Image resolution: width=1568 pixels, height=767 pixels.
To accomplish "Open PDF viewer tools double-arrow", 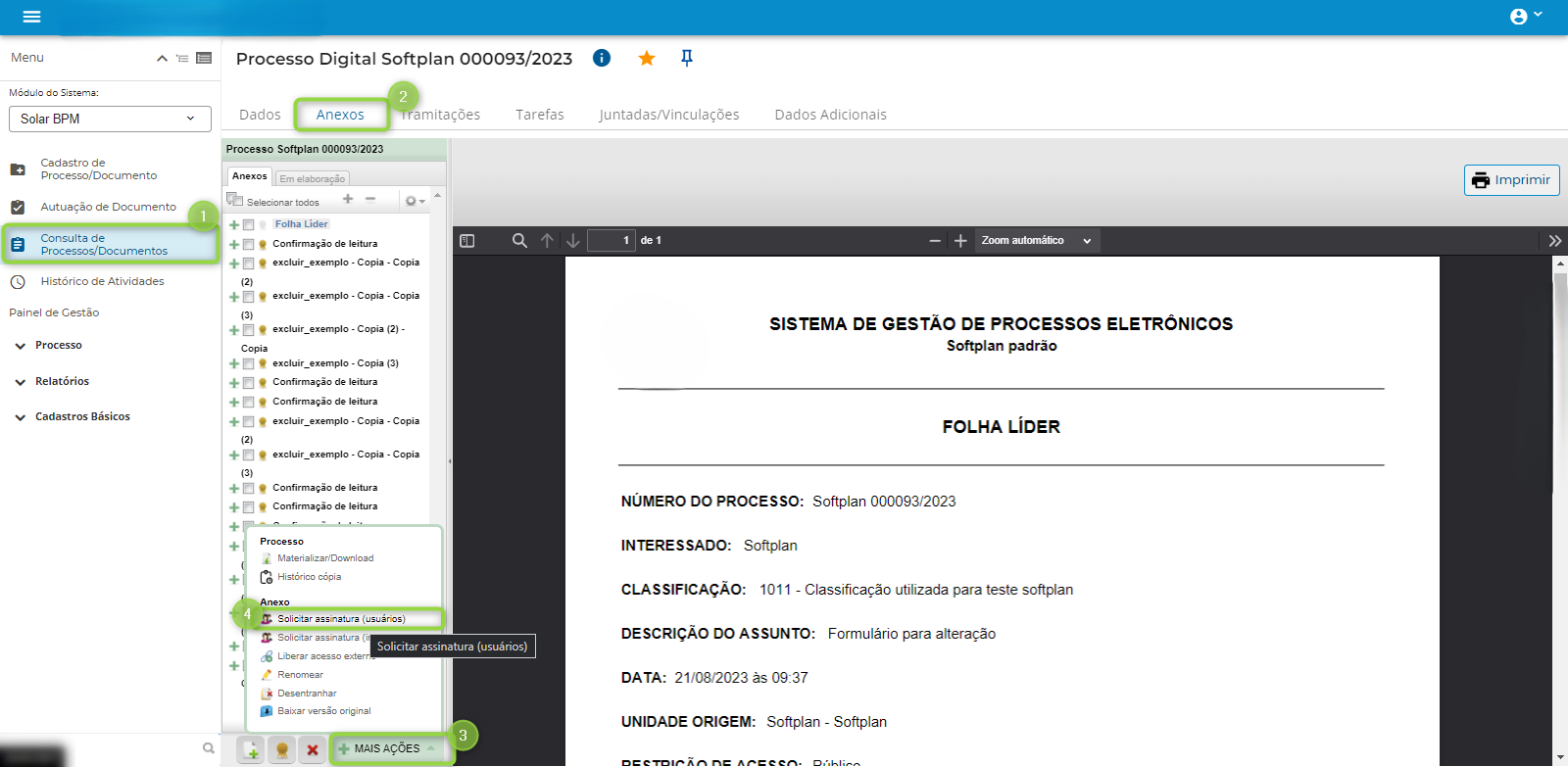I will [1554, 241].
